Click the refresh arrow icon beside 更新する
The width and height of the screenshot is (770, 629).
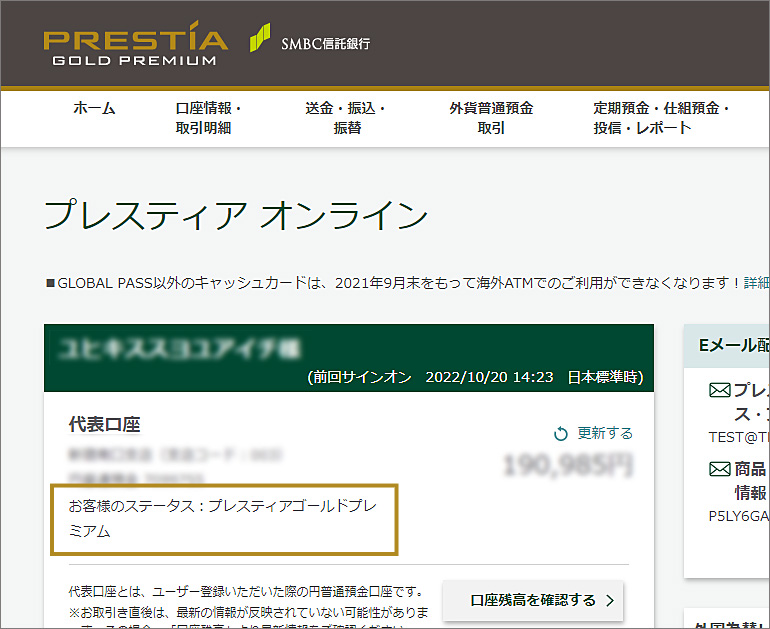tap(561, 434)
